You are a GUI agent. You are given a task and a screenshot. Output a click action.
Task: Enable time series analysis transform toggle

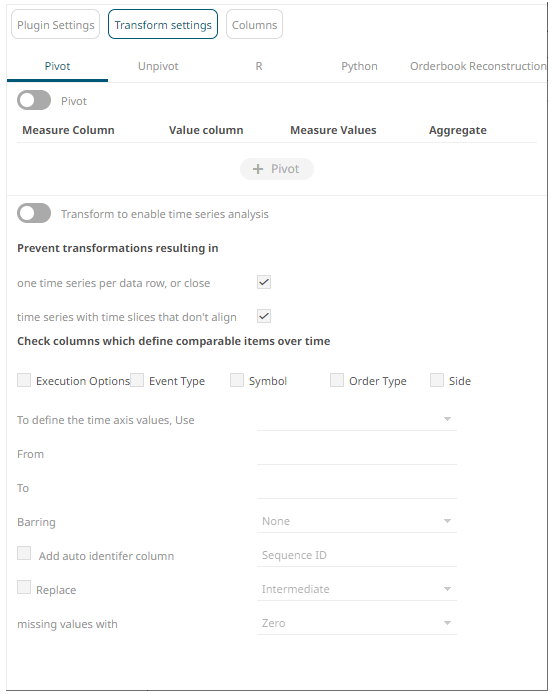[x=34, y=214]
